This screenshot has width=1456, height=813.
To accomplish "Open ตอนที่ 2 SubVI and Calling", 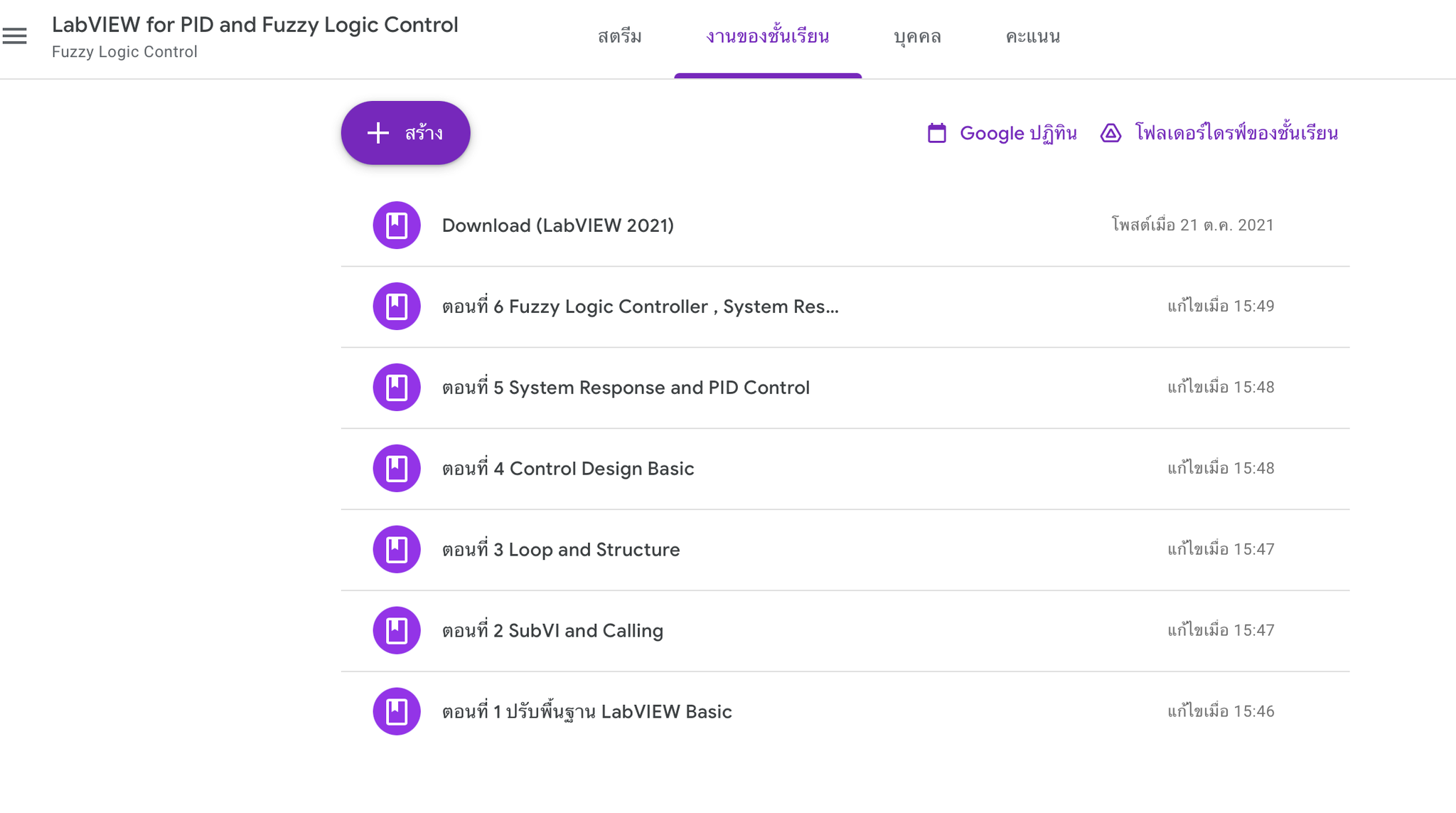I will 552,631.
